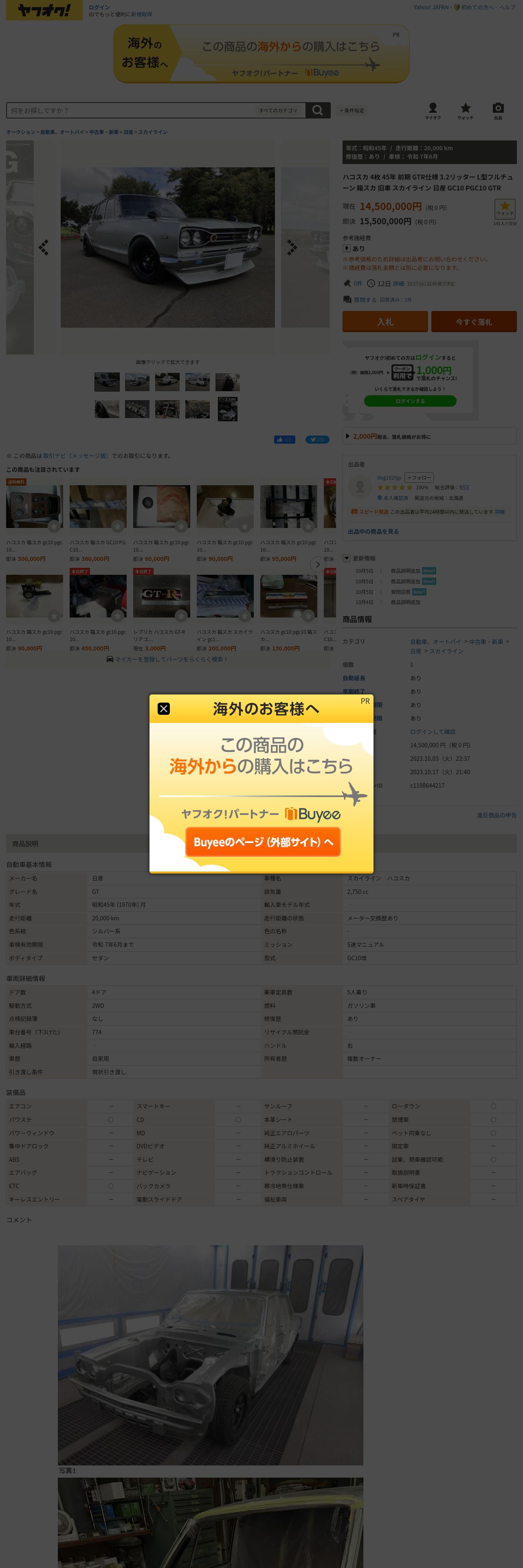
Task: Click the オークション breadcrumb
Action: click(21, 132)
